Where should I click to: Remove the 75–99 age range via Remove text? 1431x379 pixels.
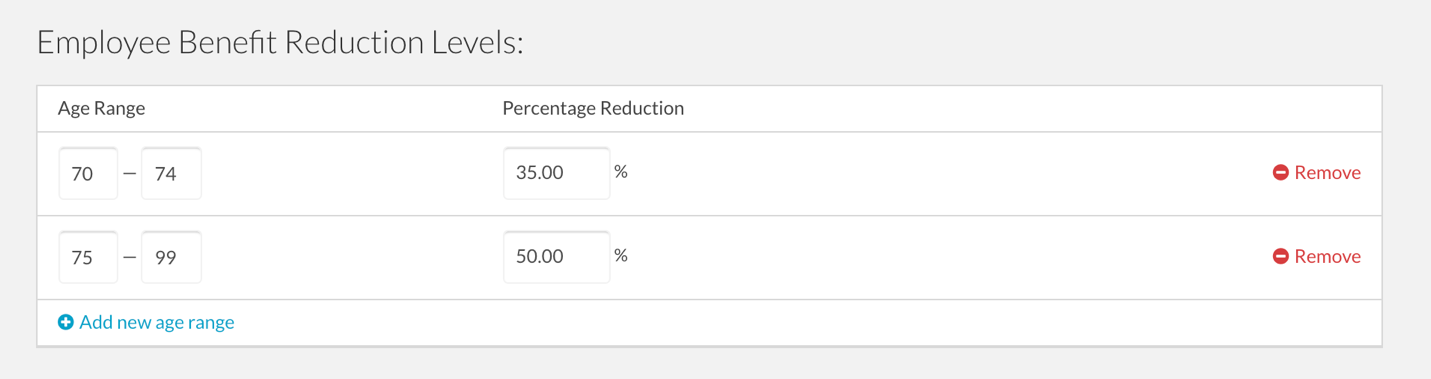pyautogui.click(x=1327, y=257)
